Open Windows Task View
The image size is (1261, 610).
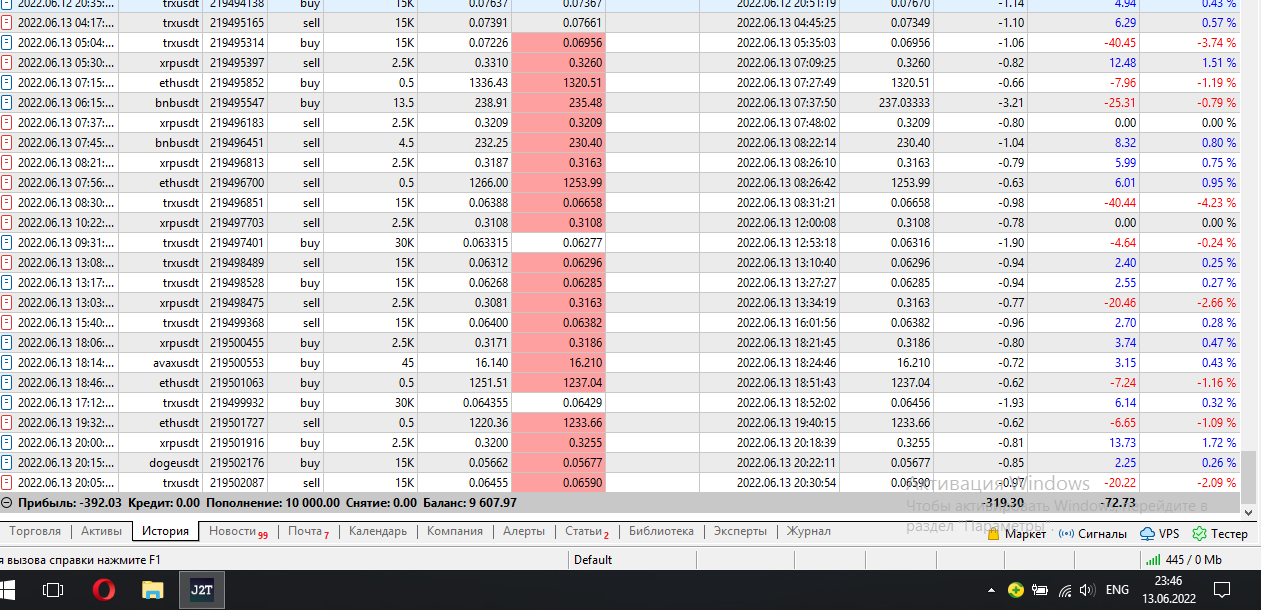pyautogui.click(x=53, y=590)
